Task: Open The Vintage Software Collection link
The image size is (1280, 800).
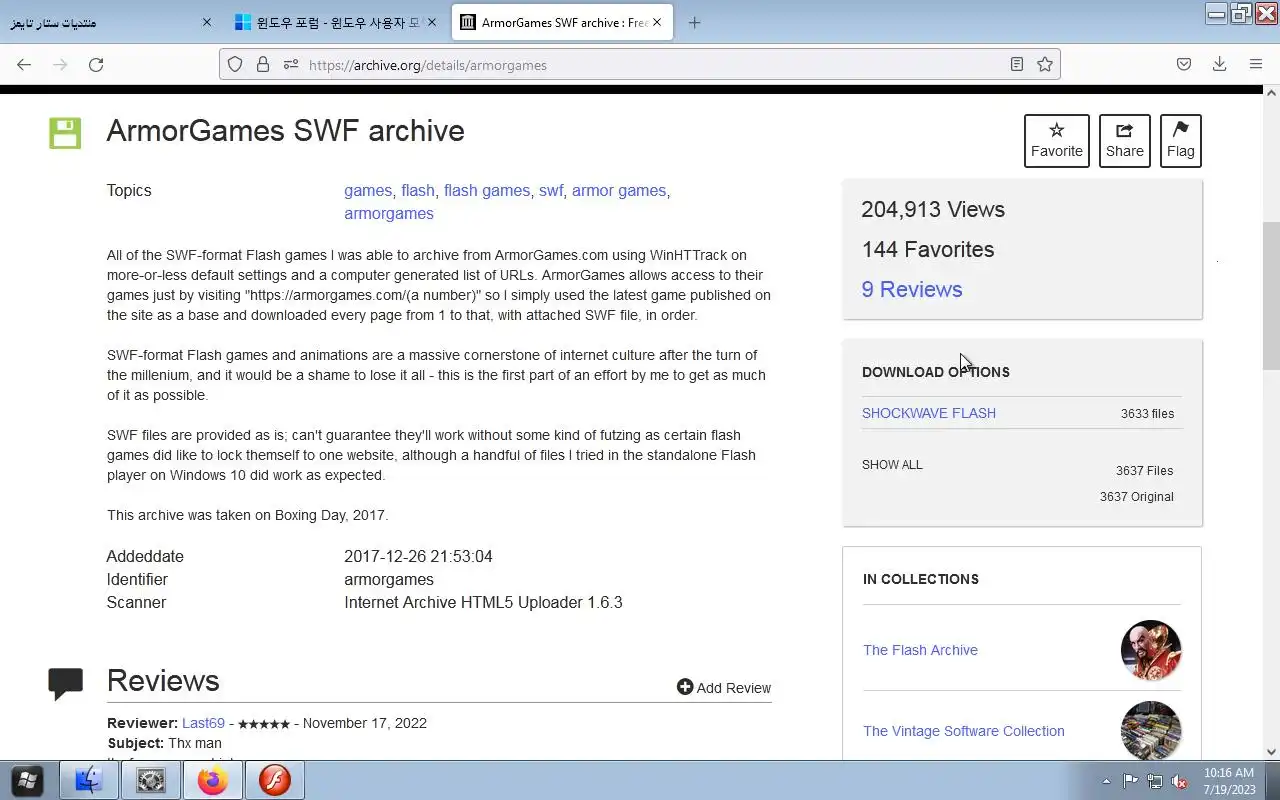Action: [964, 731]
